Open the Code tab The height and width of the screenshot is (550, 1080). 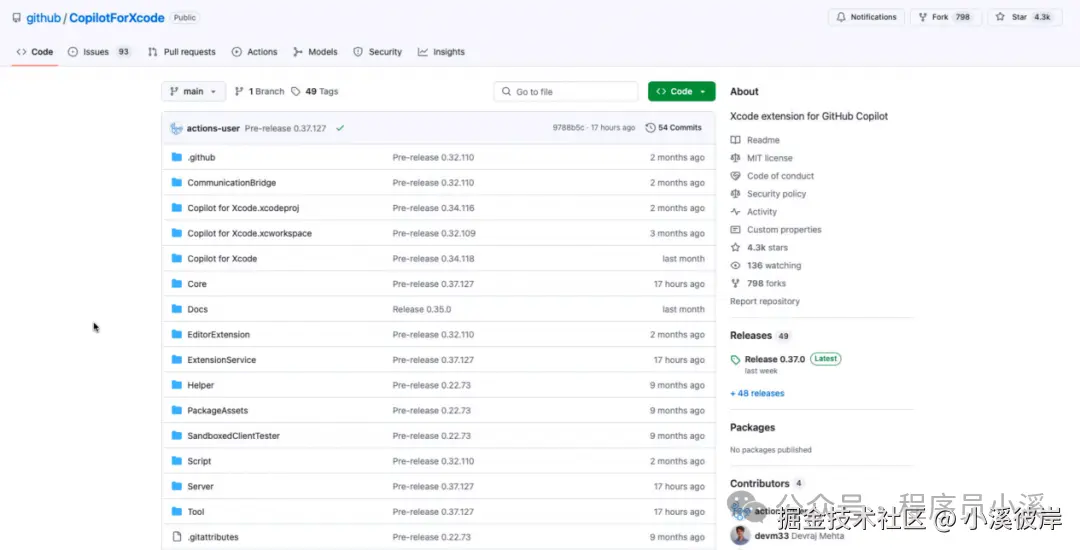34,52
